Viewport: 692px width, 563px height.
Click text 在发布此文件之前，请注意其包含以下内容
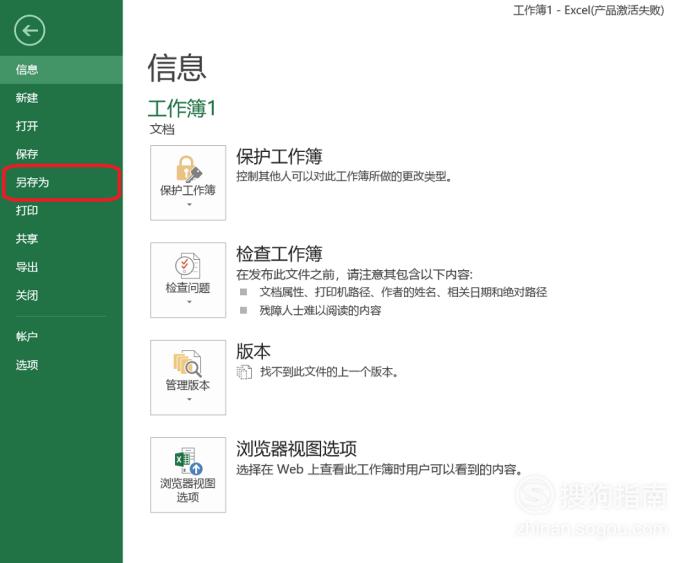[354, 274]
